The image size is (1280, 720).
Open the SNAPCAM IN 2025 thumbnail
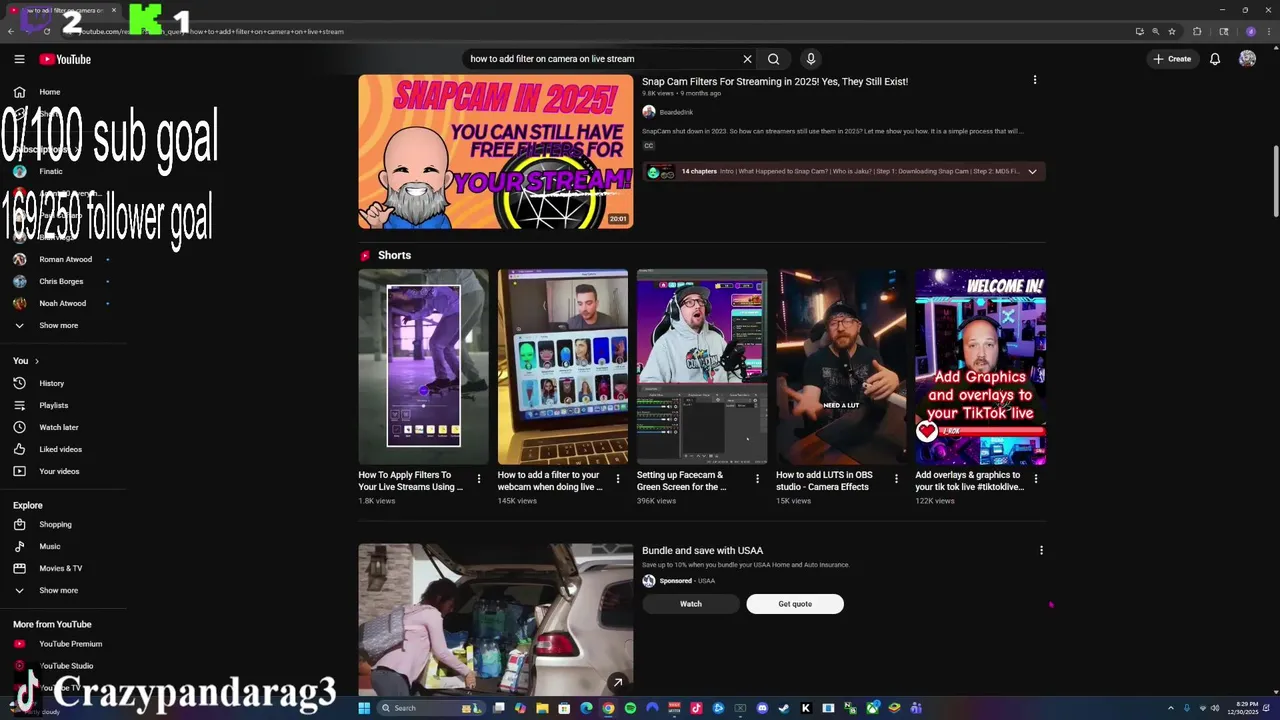[x=496, y=152]
